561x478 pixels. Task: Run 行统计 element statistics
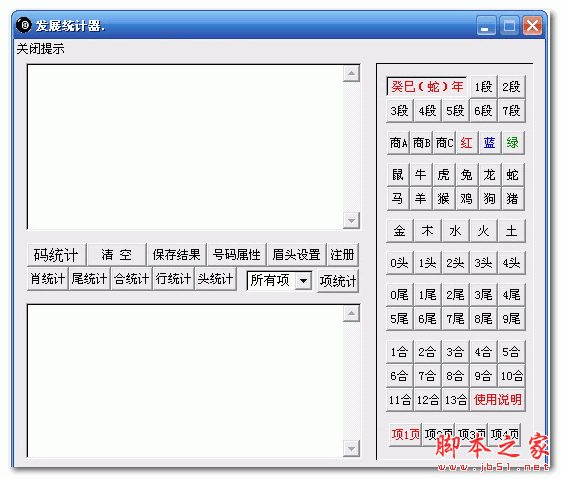(x=174, y=279)
